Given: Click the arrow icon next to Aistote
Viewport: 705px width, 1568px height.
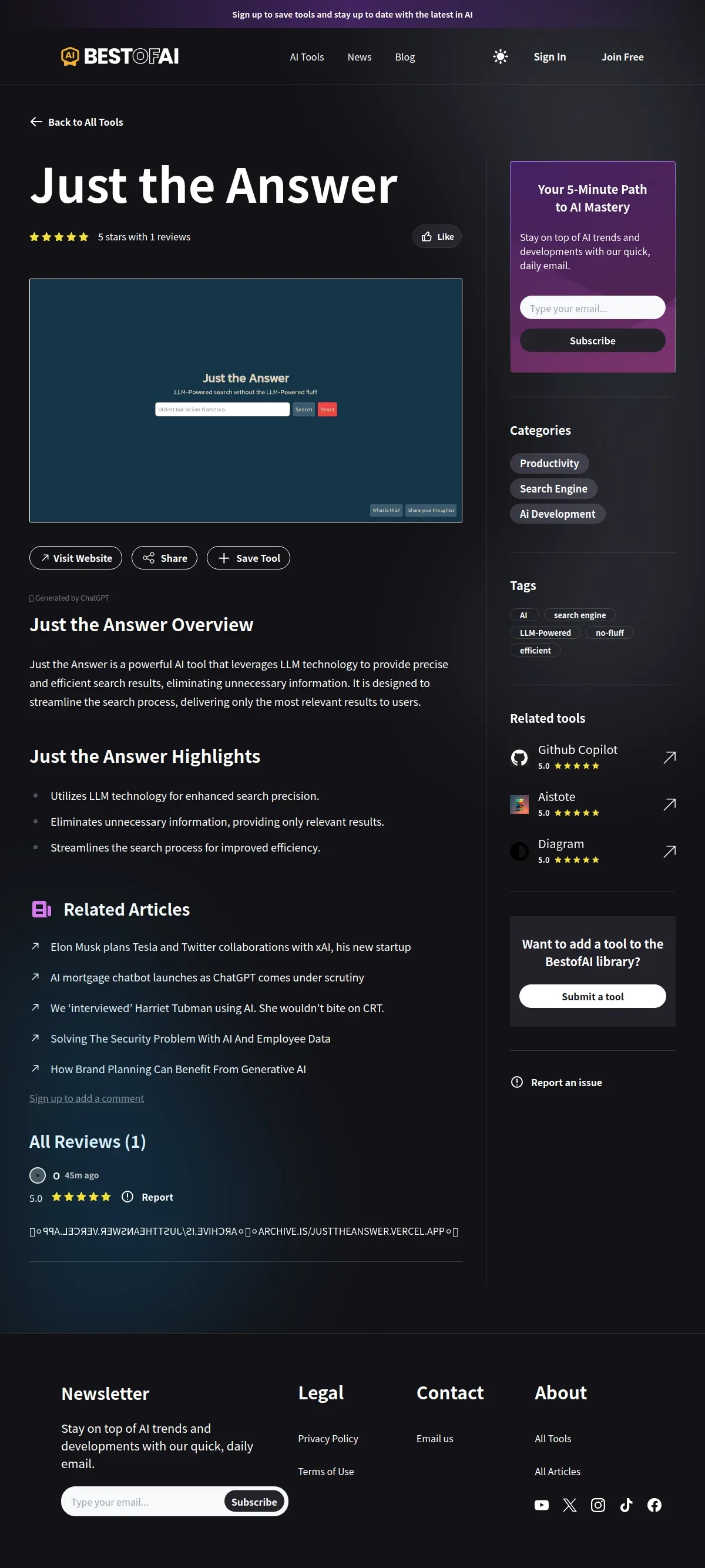Looking at the screenshot, I should point(669,805).
